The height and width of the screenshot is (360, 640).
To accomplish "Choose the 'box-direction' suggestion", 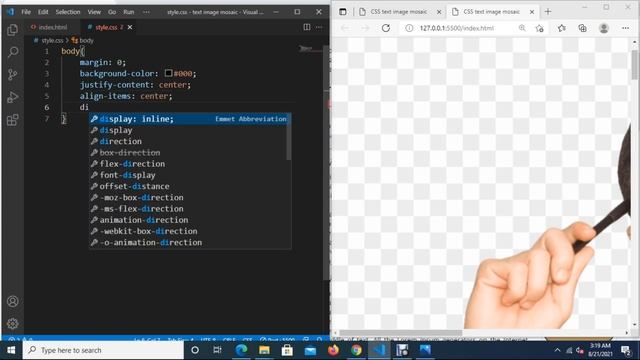I will pyautogui.click(x=189, y=153).
